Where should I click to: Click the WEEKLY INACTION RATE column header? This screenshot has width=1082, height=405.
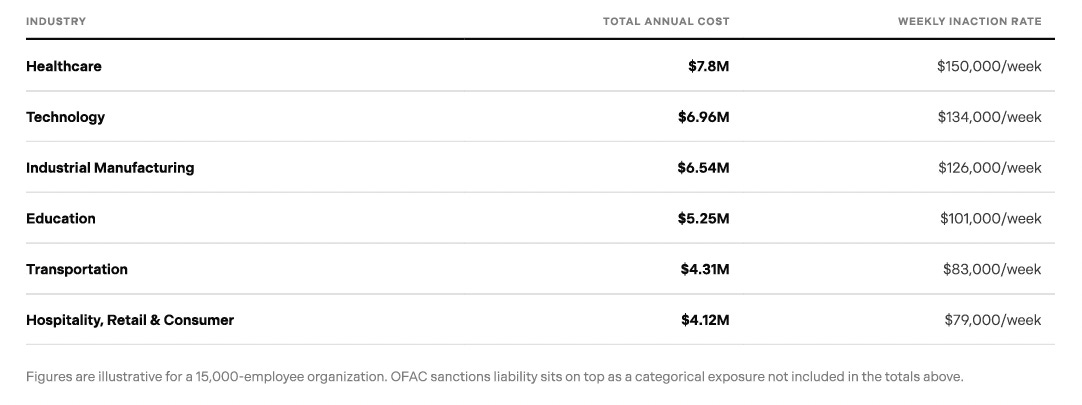[x=970, y=21]
